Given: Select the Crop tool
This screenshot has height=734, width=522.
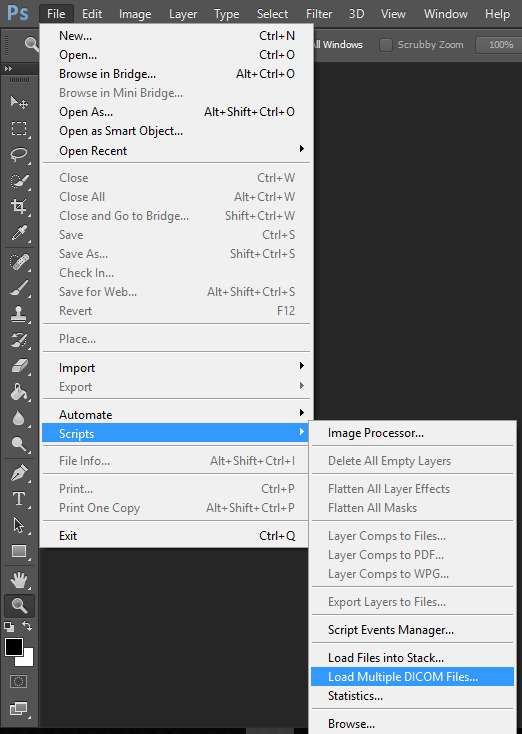Looking at the screenshot, I should pos(19,206).
